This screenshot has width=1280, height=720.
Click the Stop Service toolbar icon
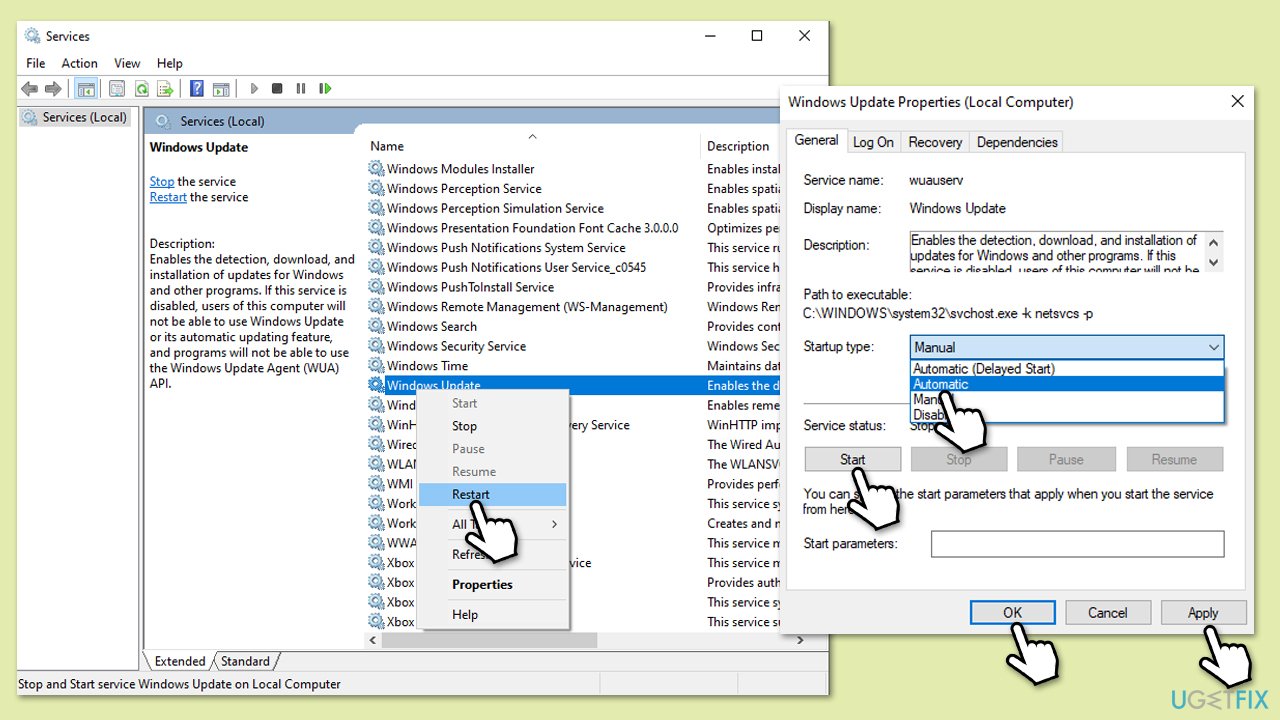277,89
